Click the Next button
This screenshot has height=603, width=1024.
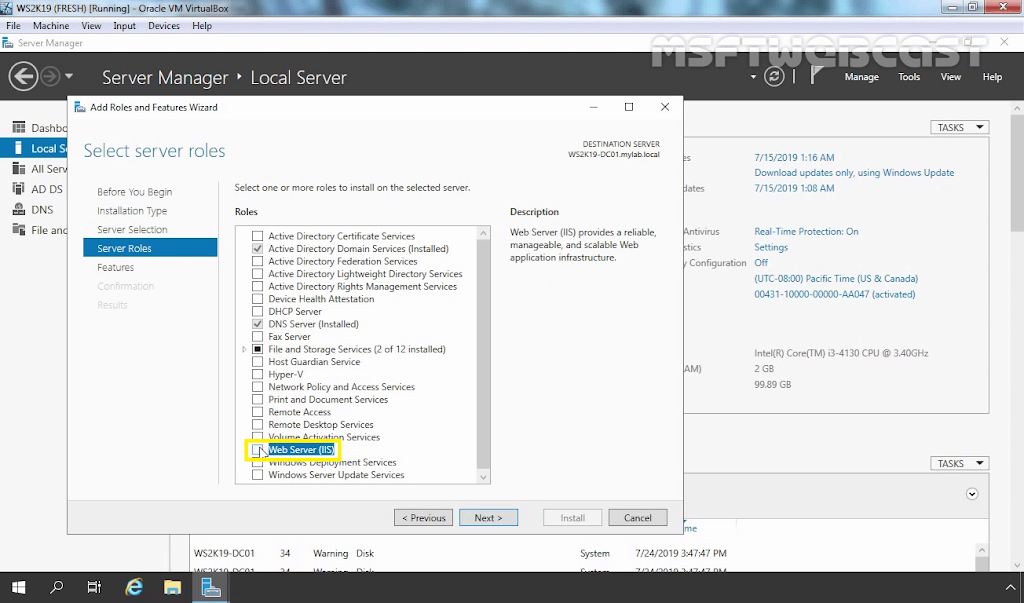coord(488,517)
